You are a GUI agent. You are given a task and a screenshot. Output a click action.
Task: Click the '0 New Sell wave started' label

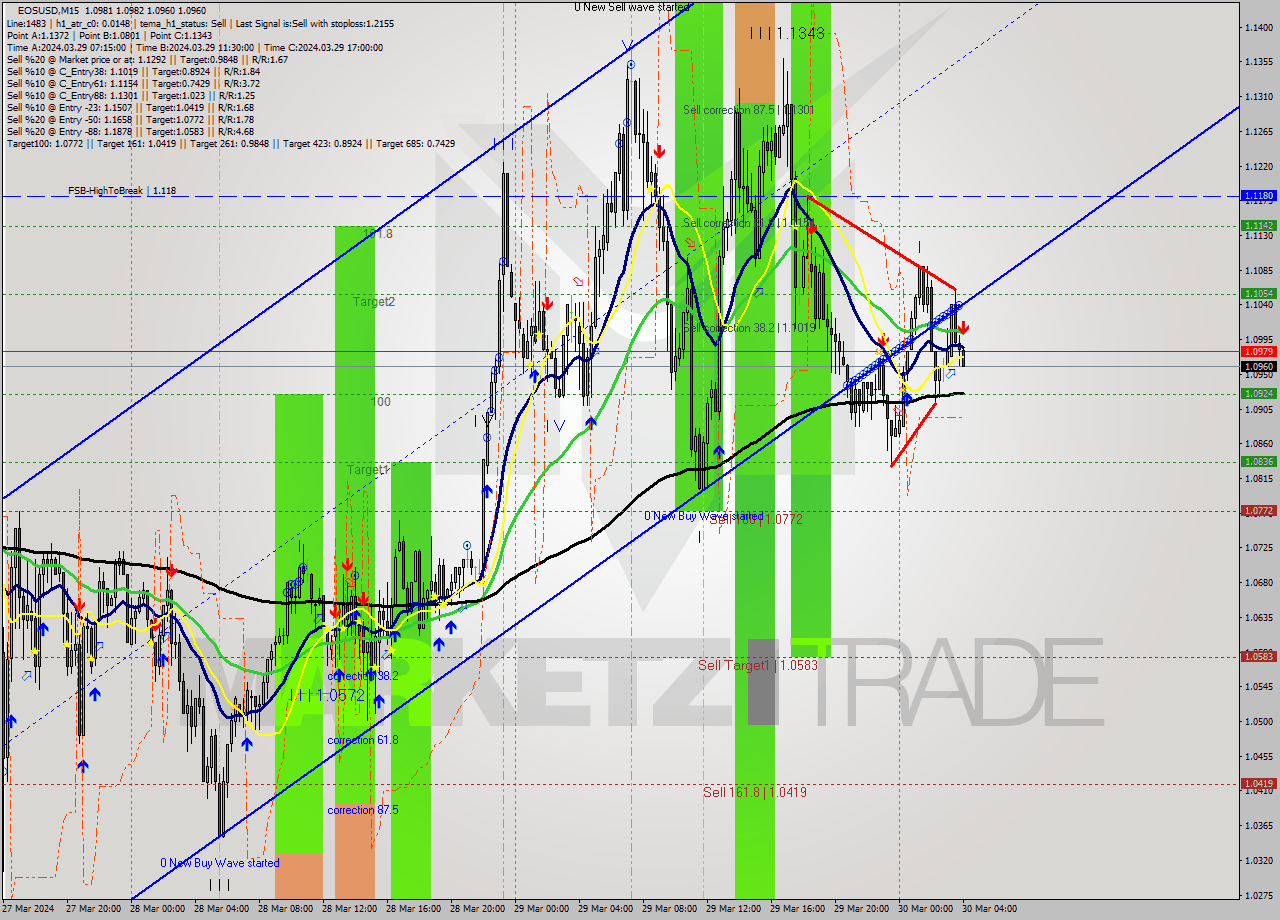pos(632,7)
